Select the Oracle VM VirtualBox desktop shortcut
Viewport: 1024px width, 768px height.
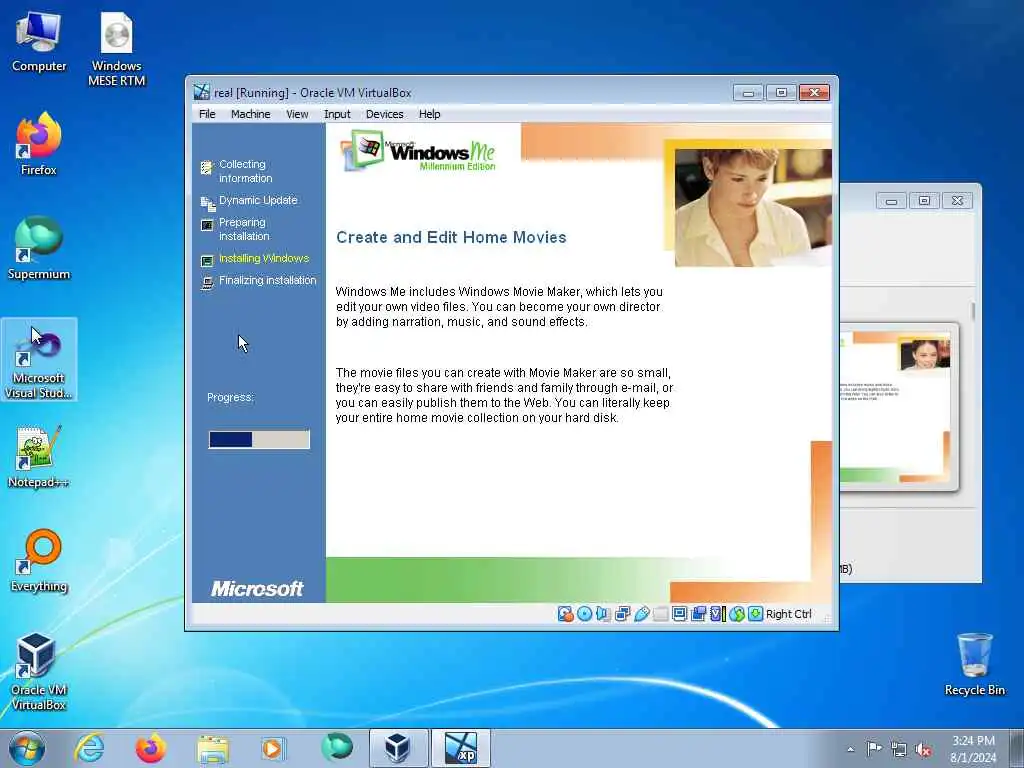point(39,671)
